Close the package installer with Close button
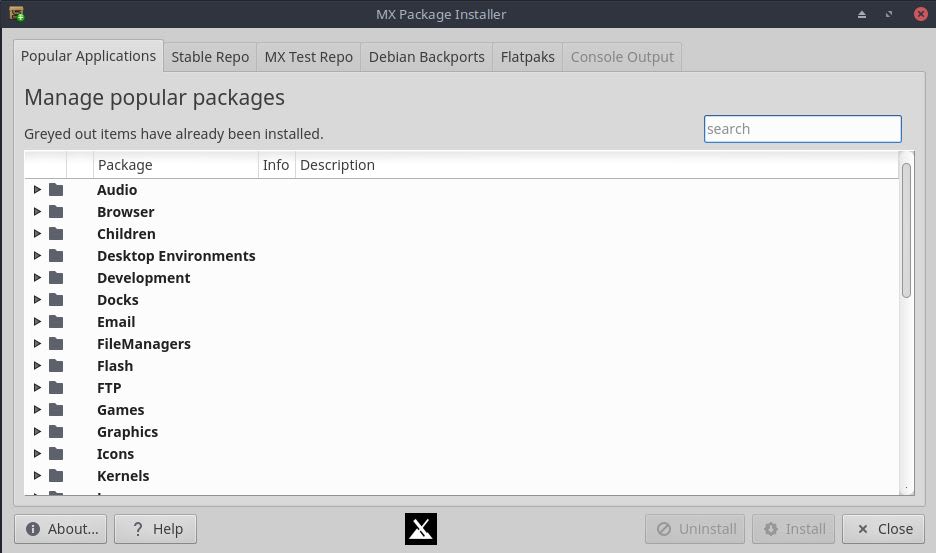The image size is (936, 553). [x=883, y=529]
